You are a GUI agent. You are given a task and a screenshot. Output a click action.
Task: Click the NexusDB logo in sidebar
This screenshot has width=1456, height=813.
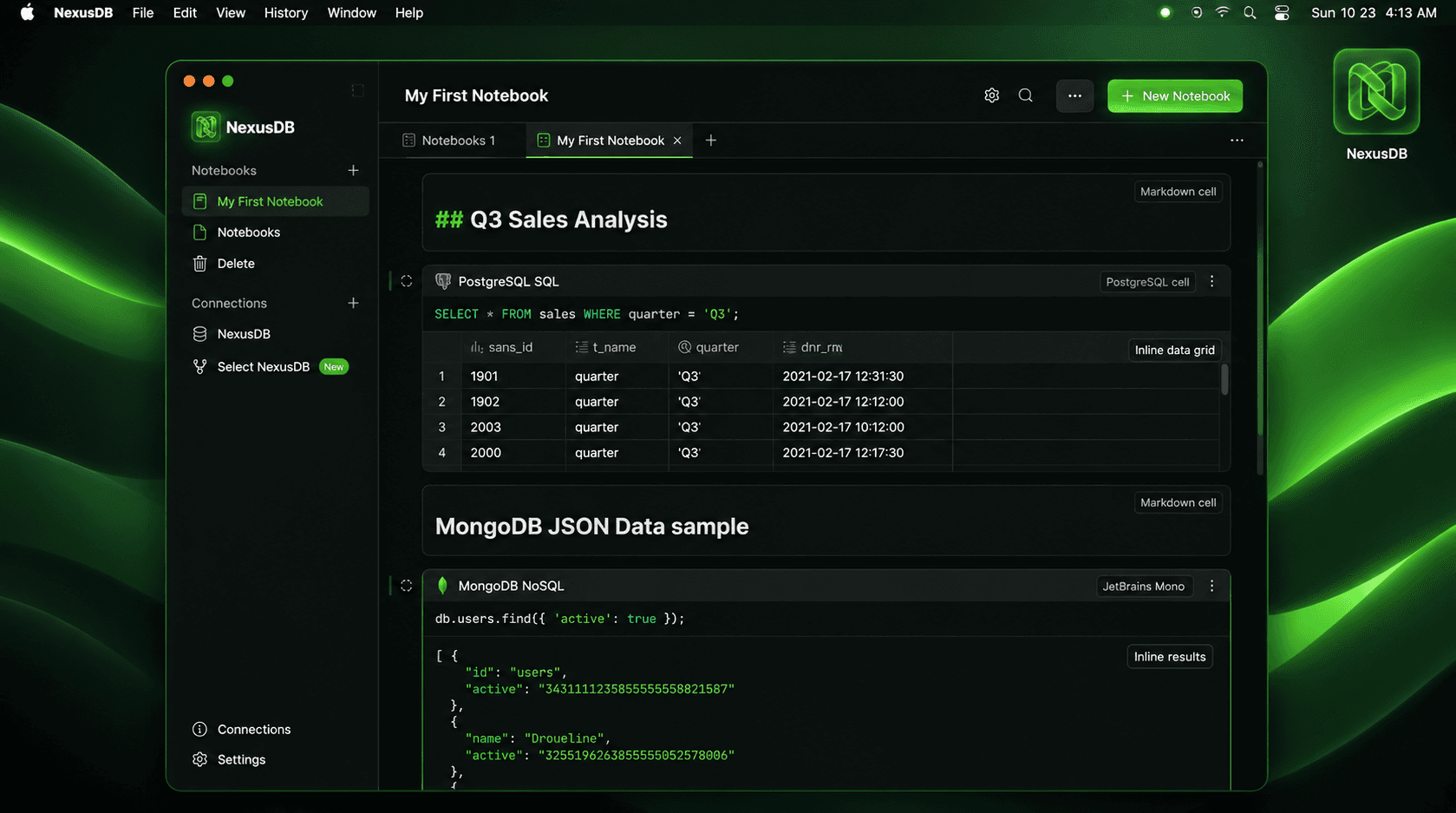(x=206, y=127)
